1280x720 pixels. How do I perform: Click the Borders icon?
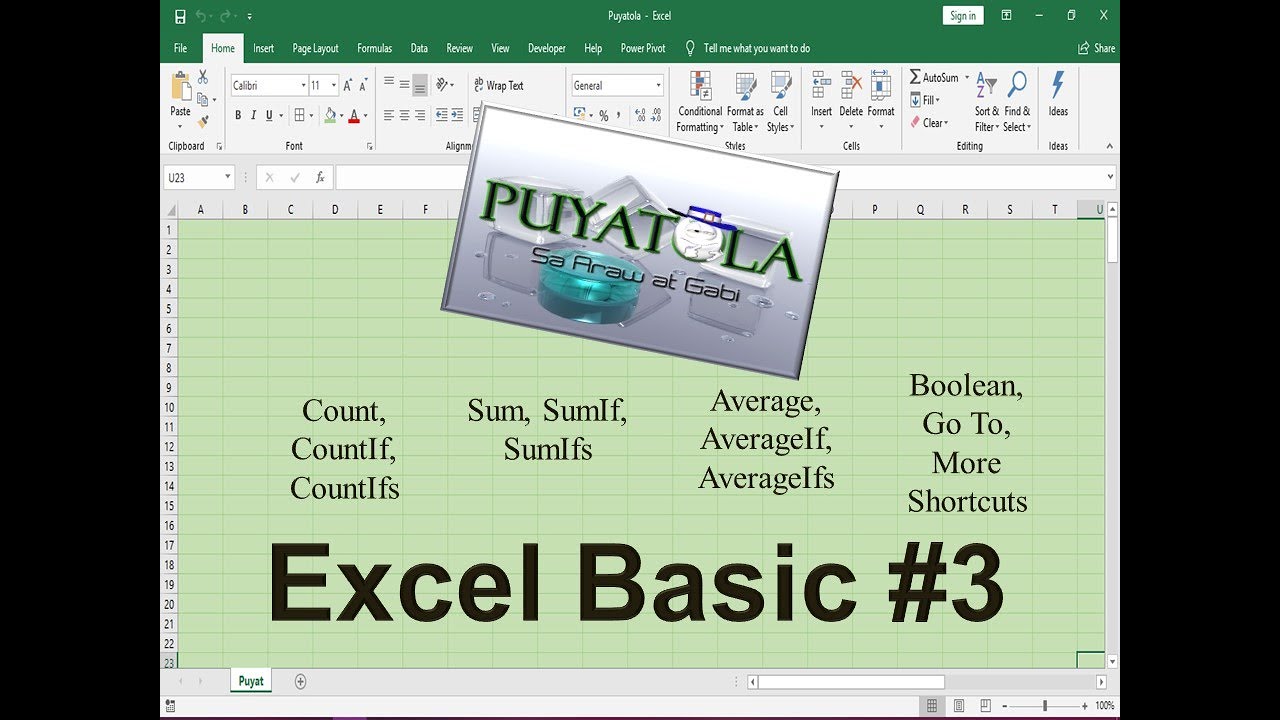click(x=298, y=115)
